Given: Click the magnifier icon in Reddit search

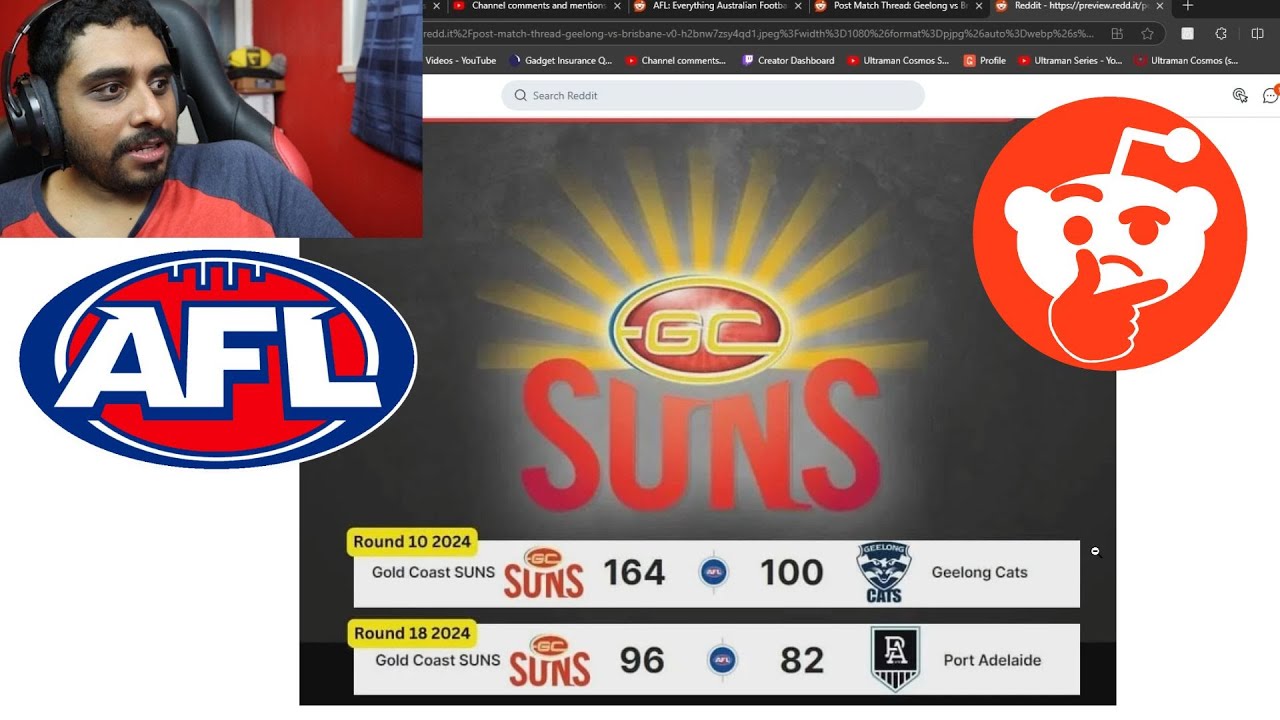Looking at the screenshot, I should point(520,95).
